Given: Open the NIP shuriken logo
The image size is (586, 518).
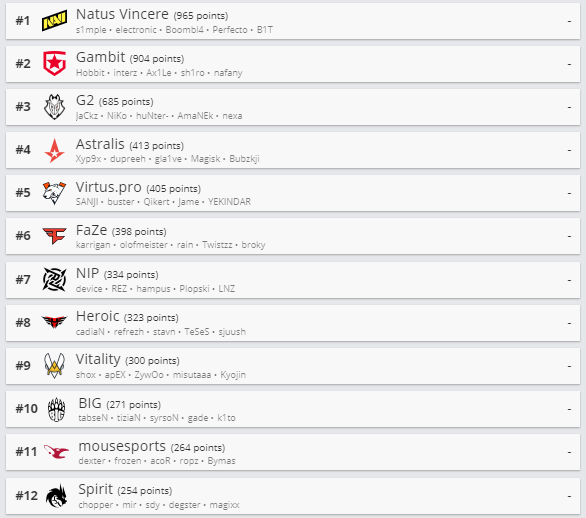Looking at the screenshot, I should [x=55, y=279].
